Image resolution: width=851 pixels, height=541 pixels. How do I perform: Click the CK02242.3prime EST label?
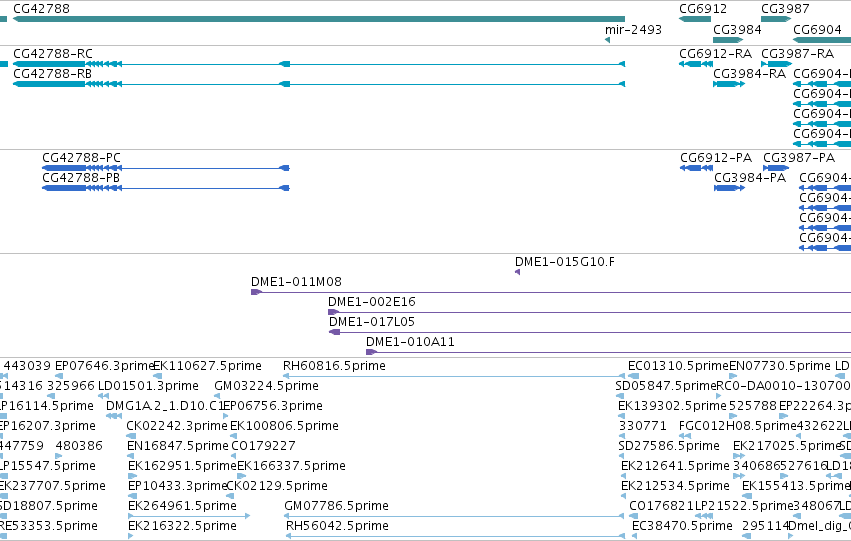click(x=177, y=426)
